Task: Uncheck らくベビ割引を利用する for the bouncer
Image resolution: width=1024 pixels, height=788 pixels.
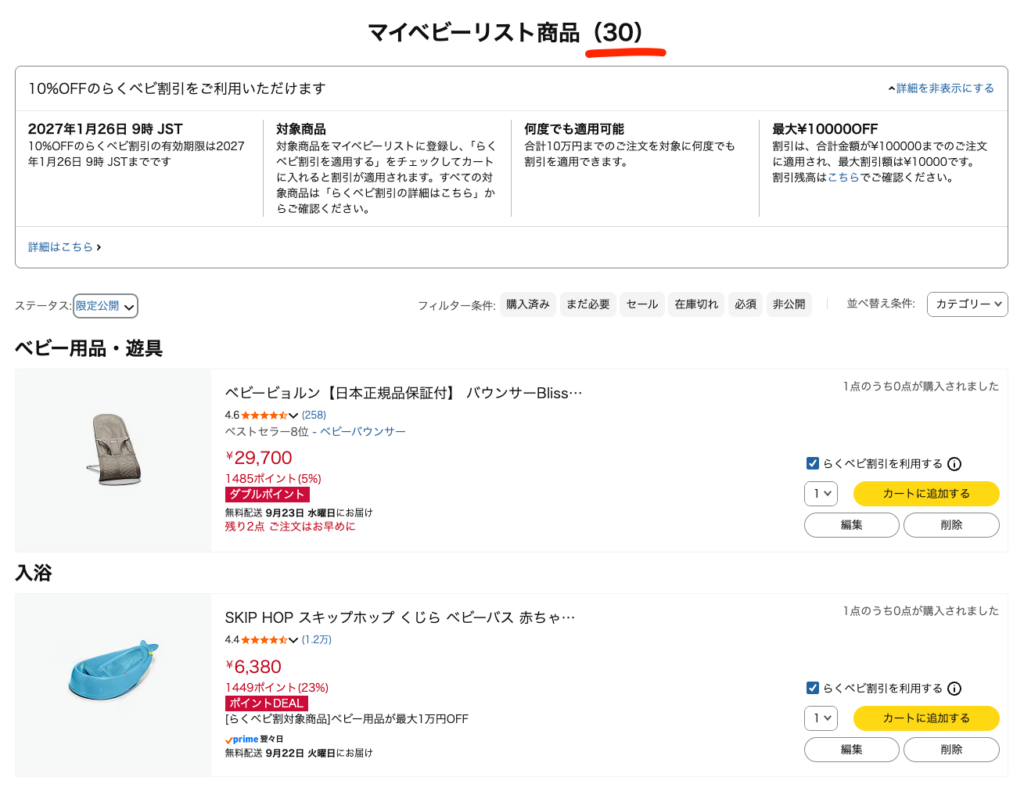Action: coord(812,464)
